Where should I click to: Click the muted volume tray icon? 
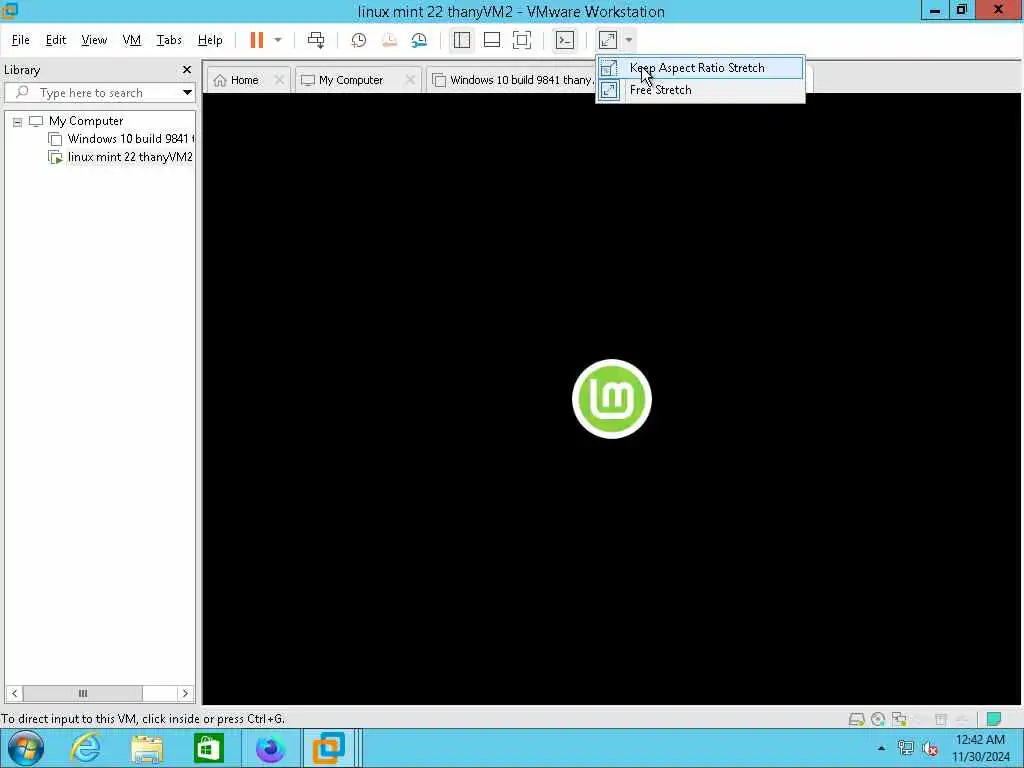point(929,748)
